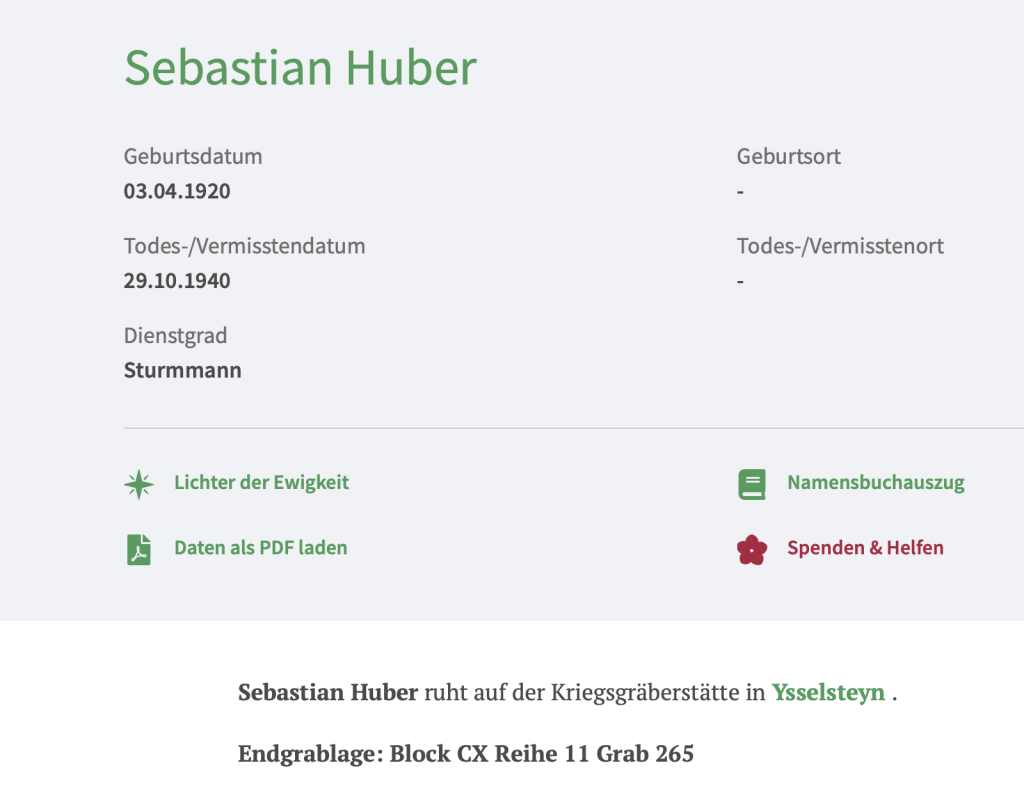Click the Sebastian Huber page heading
This screenshot has height=795, width=1024.
click(300, 67)
